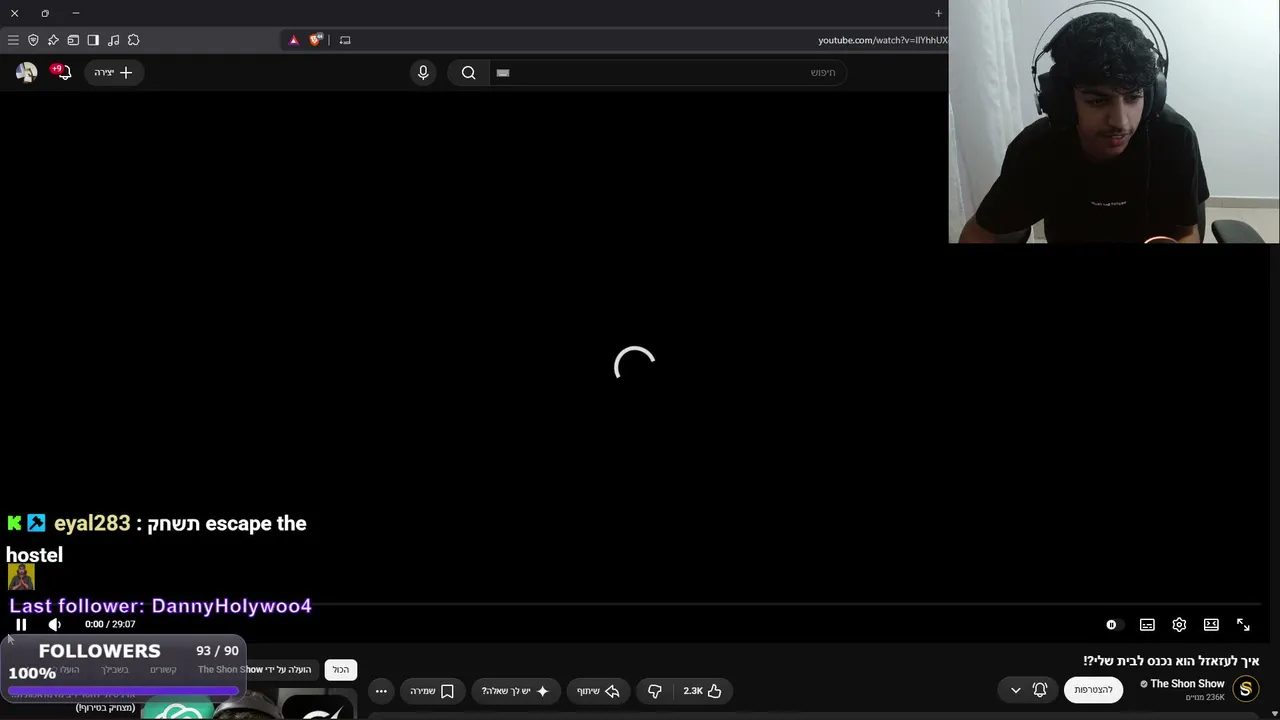This screenshot has height=720, width=1280.
Task: Pause the video with the pause button
Action: (21, 624)
